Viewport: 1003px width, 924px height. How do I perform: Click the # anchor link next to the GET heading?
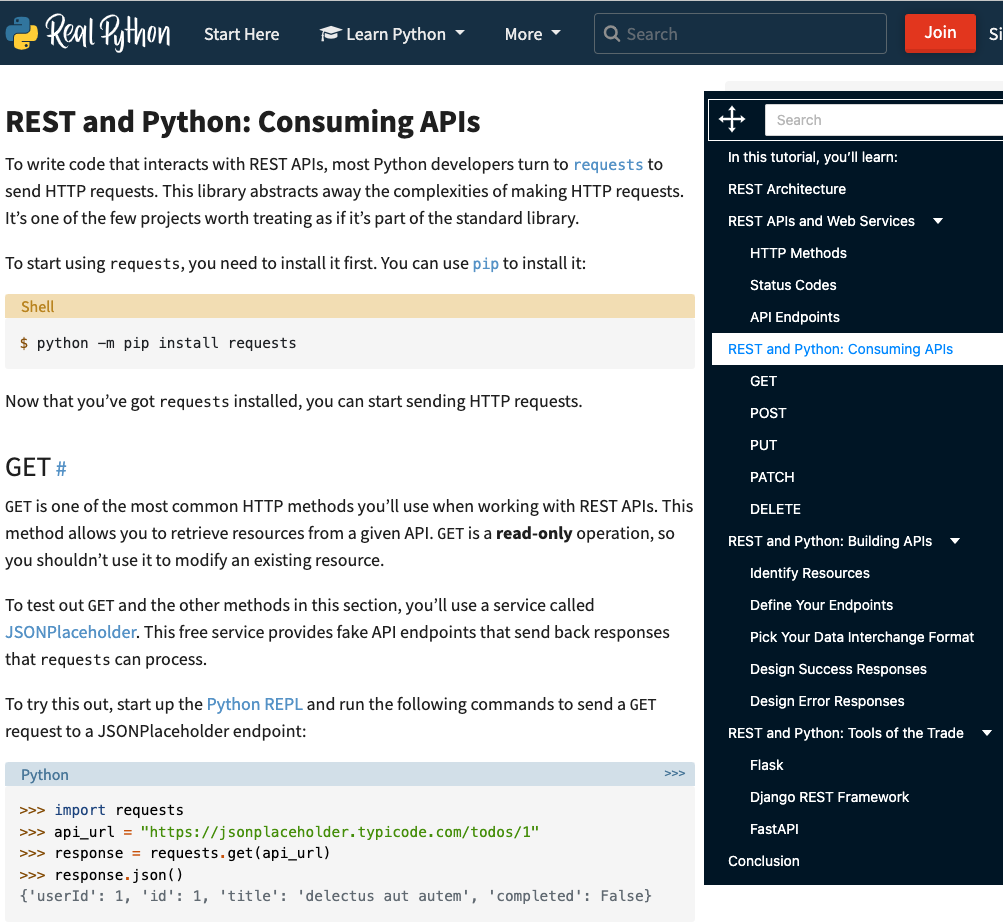click(61, 468)
